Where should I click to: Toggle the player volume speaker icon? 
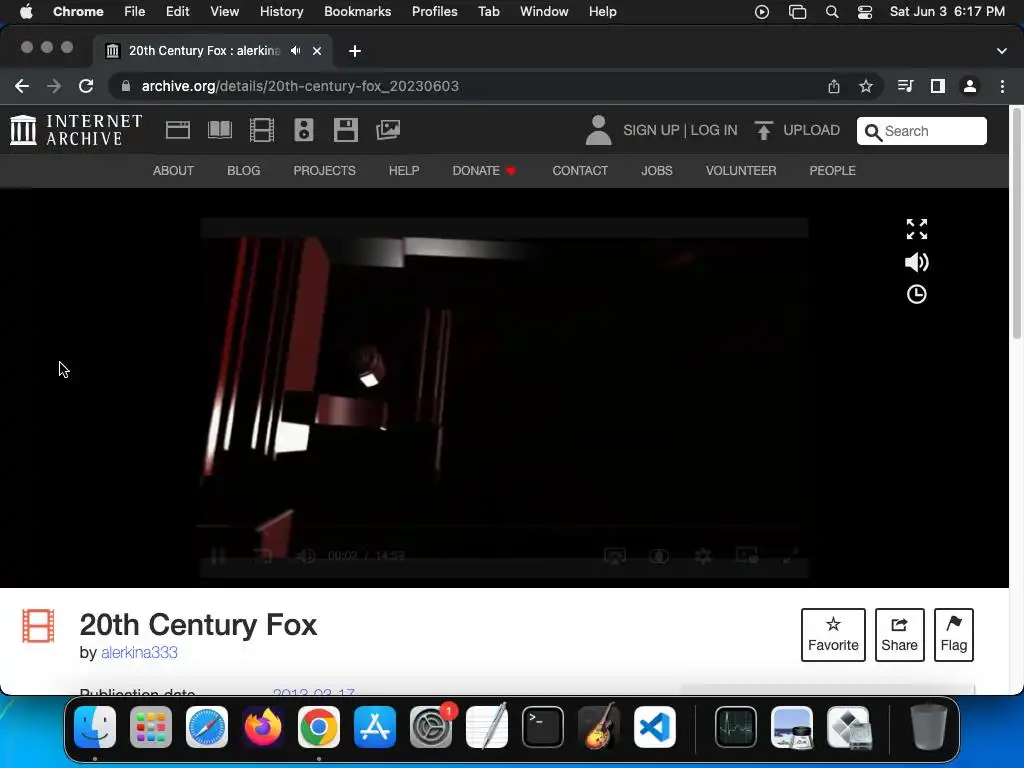click(x=917, y=262)
